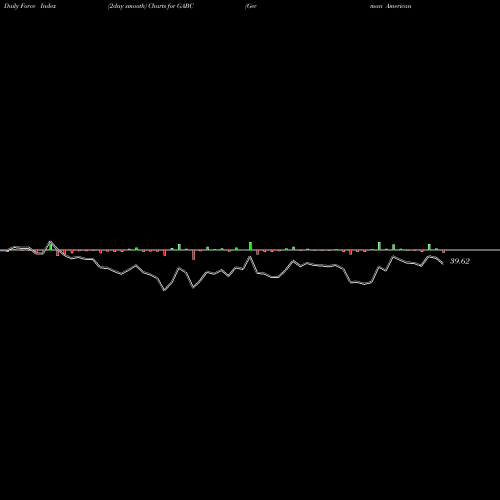Click the 'man American' header text

click(390, 6)
